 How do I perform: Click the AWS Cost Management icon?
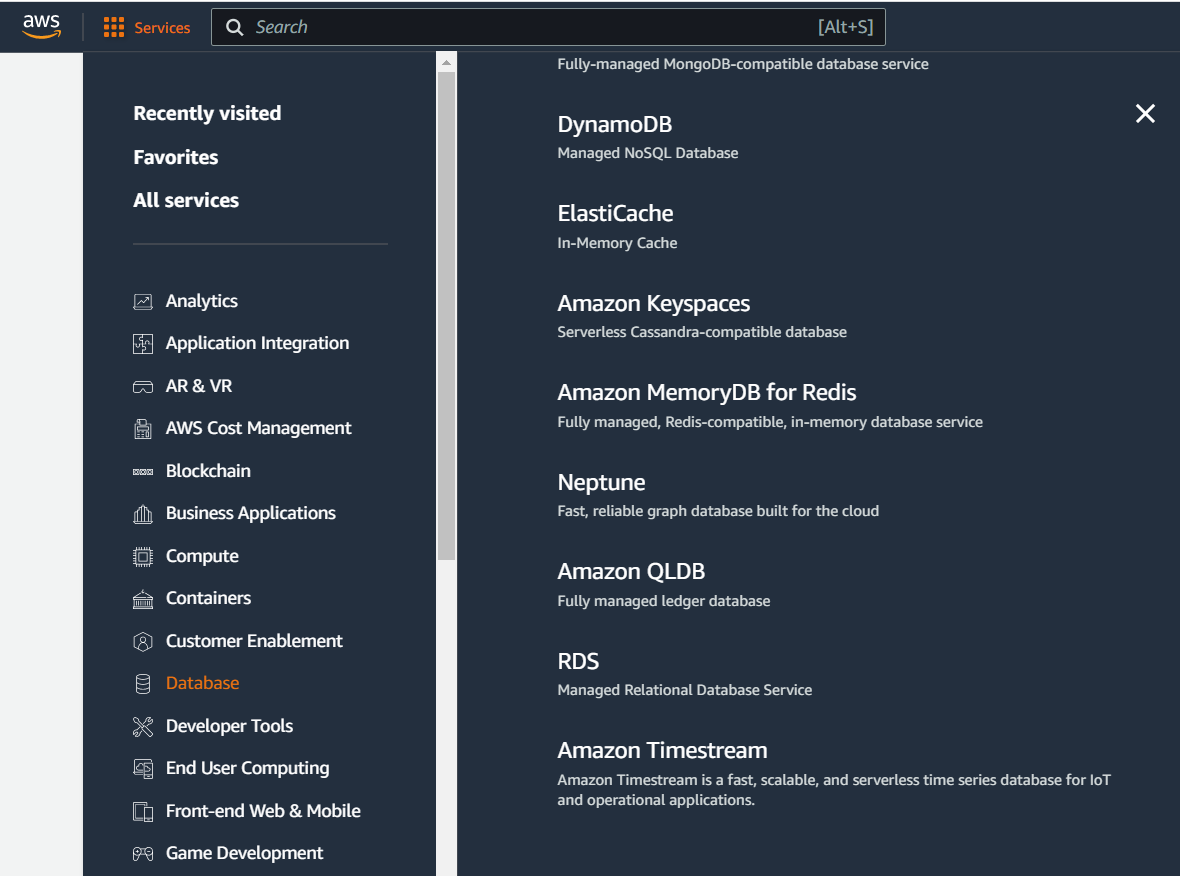point(143,429)
